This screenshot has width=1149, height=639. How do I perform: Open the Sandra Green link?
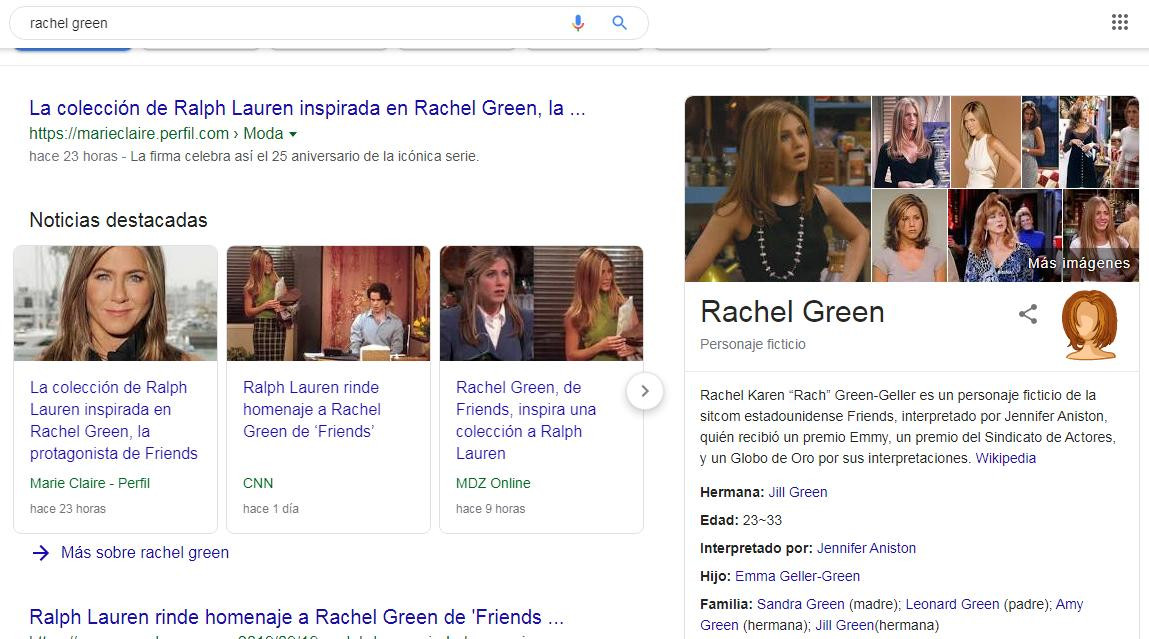[800, 604]
